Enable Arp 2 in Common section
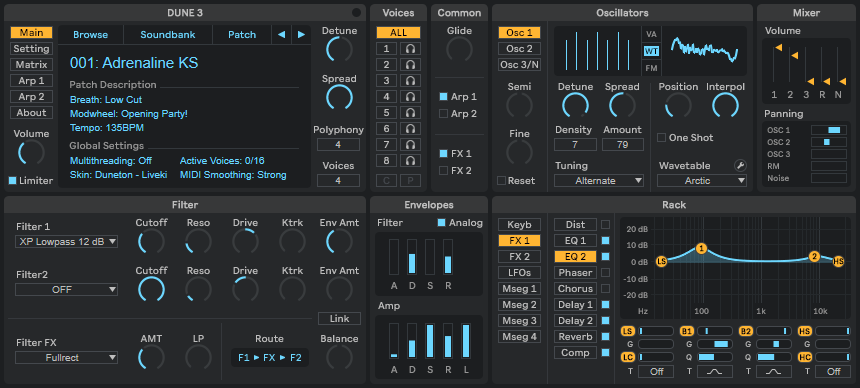Viewport: 860px width, 388px height. click(x=443, y=114)
